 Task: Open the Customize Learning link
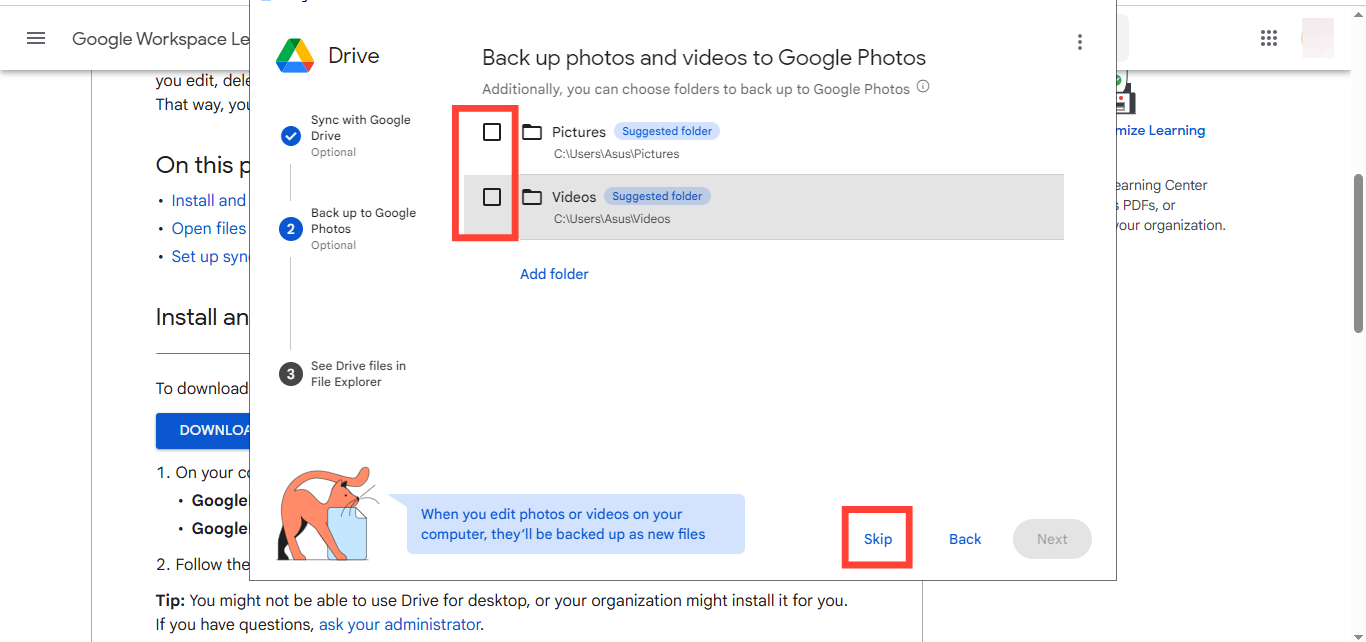(1161, 130)
